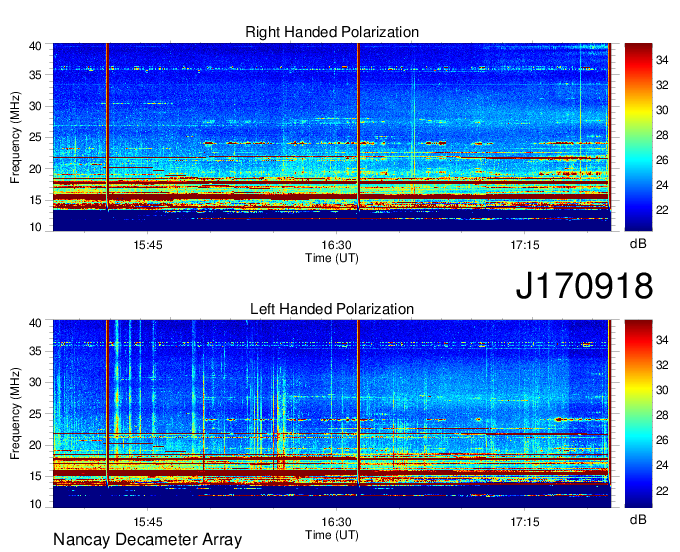Click the dB unit label of the upper color bar

(x=638, y=244)
